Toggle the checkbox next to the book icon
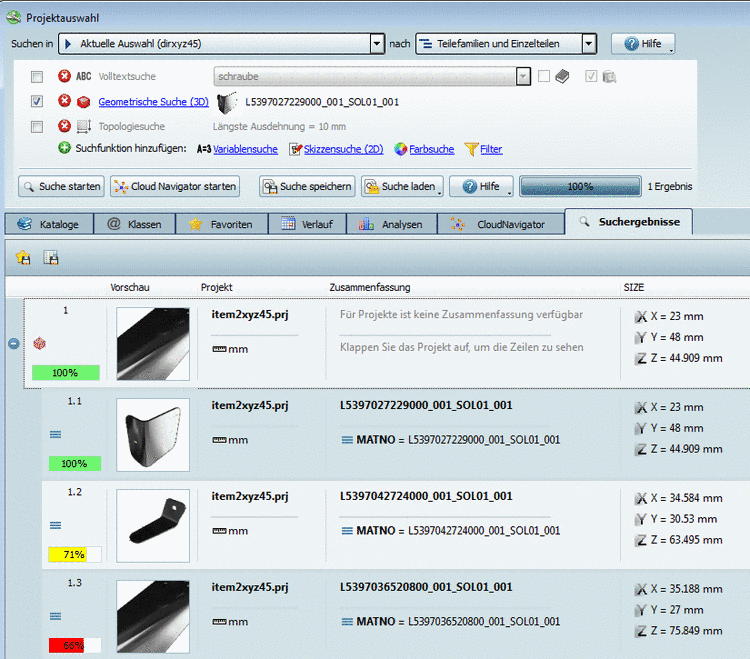The height and width of the screenshot is (659, 750). coord(544,76)
